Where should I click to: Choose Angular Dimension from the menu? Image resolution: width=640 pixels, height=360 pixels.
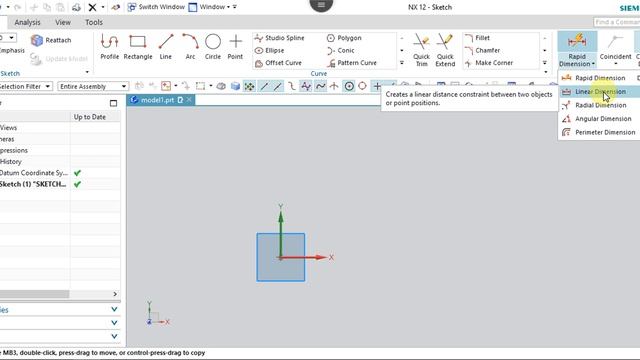click(x=600, y=119)
